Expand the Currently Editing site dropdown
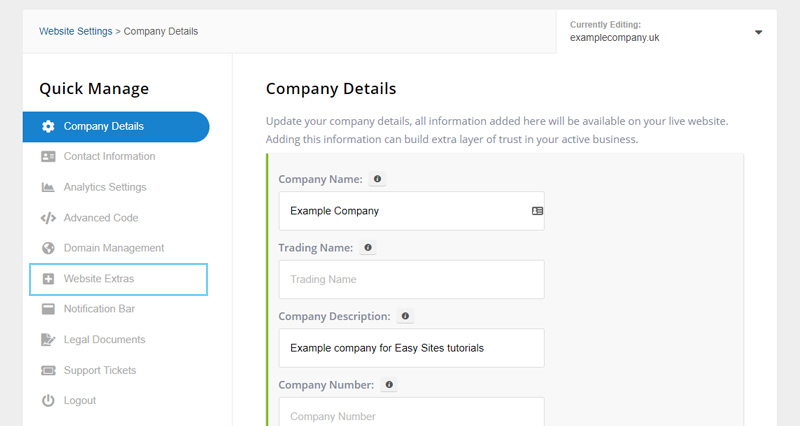 [758, 32]
